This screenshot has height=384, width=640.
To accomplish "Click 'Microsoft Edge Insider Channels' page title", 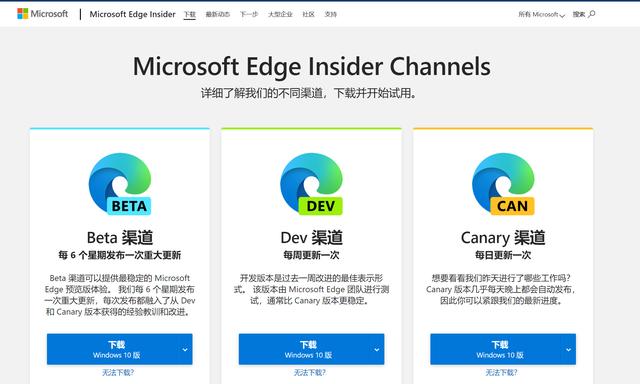I will click(x=312, y=66).
